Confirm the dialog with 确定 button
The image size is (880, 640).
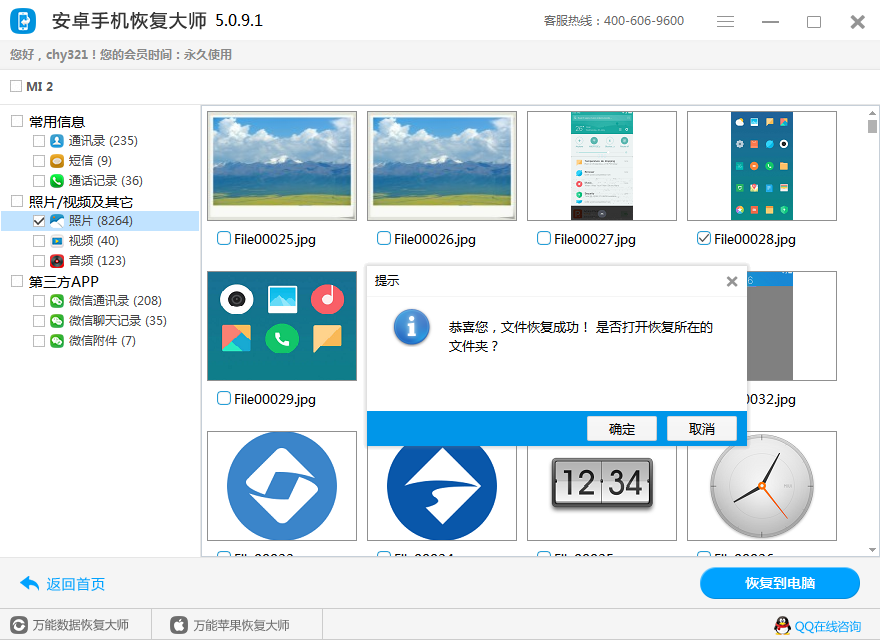[x=621, y=428]
